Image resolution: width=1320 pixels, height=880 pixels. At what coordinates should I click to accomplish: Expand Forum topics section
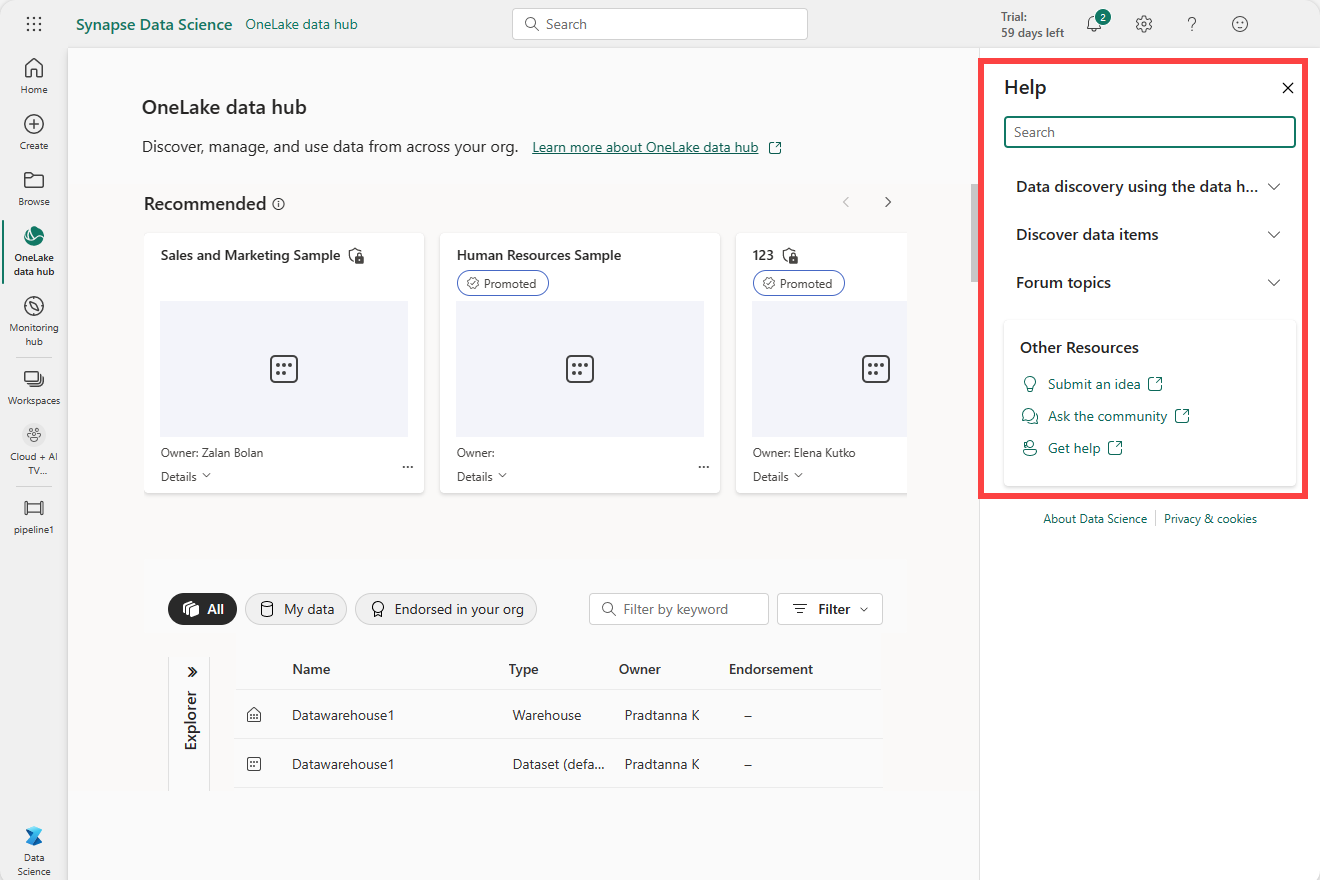pos(1149,283)
